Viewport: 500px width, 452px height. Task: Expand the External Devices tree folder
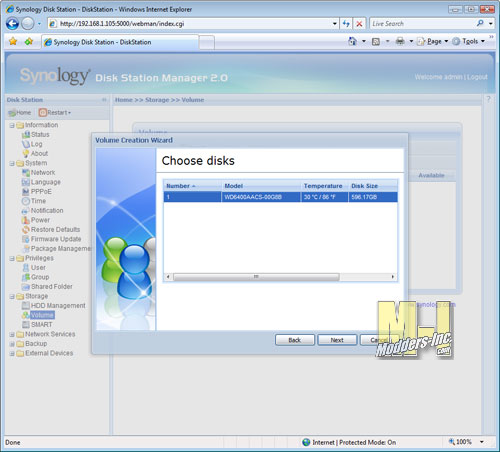(12, 354)
